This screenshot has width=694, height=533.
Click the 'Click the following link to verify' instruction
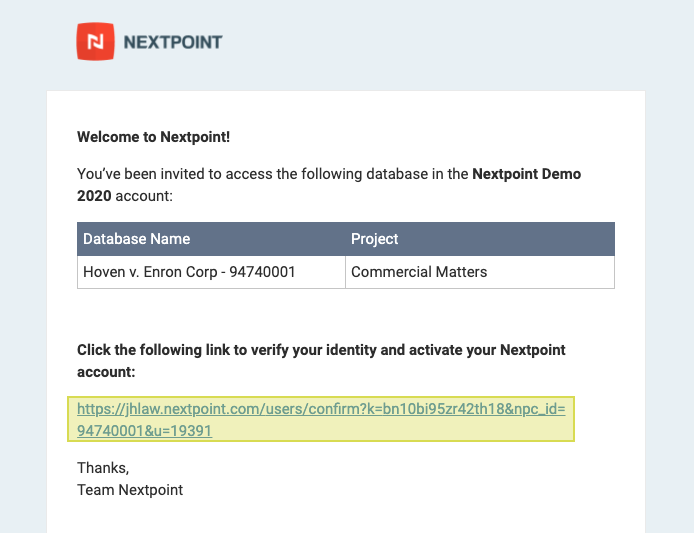pos(321,361)
